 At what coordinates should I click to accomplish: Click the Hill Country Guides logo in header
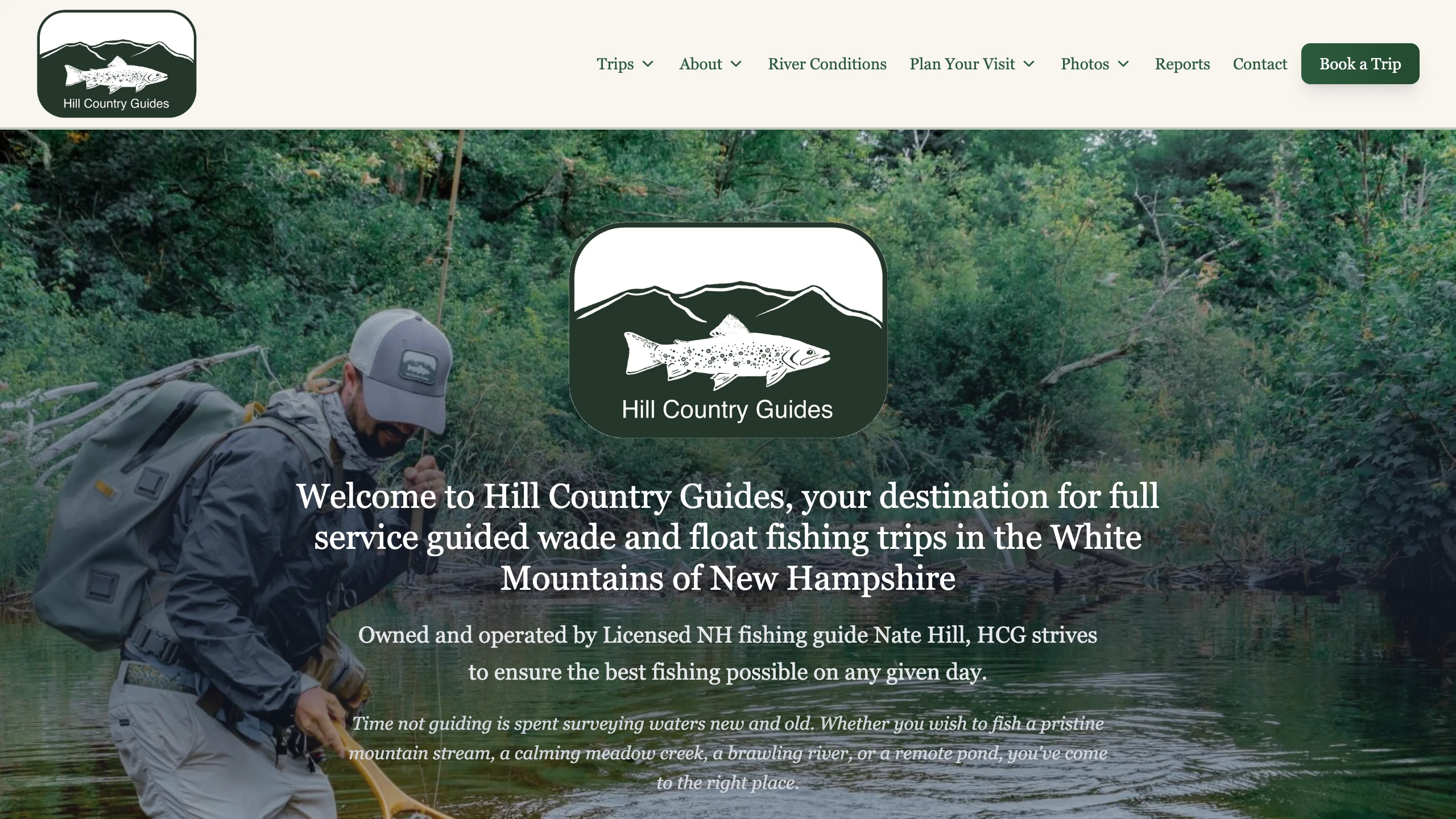(x=117, y=63)
